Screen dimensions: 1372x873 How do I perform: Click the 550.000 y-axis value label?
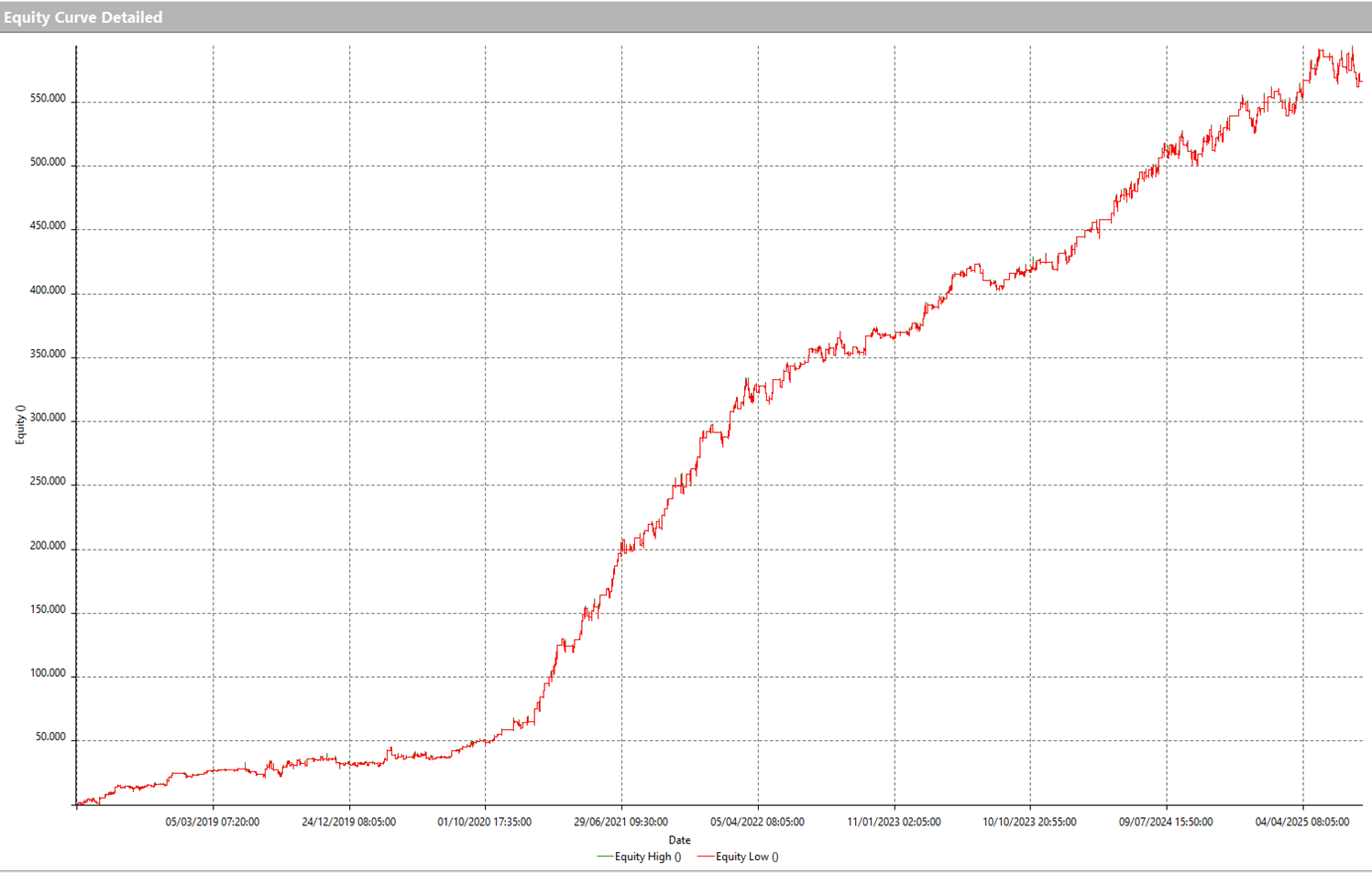48,99
